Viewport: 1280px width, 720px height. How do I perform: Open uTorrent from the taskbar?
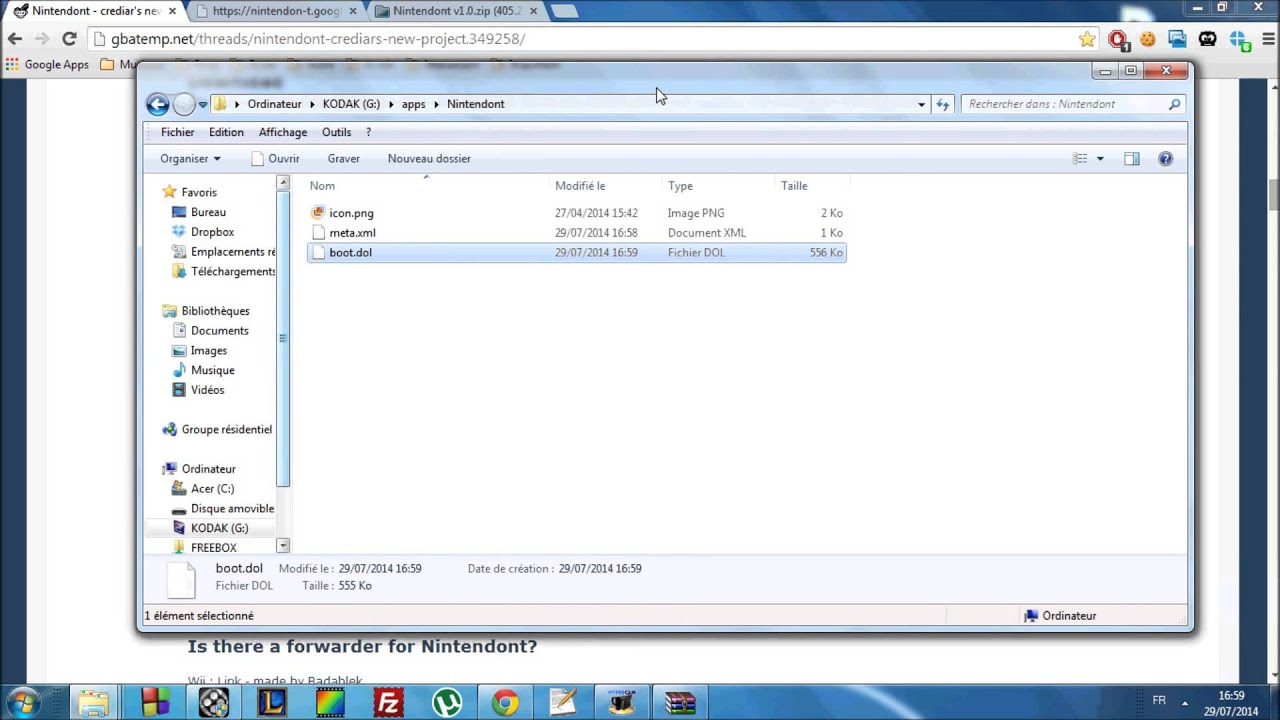pyautogui.click(x=446, y=703)
